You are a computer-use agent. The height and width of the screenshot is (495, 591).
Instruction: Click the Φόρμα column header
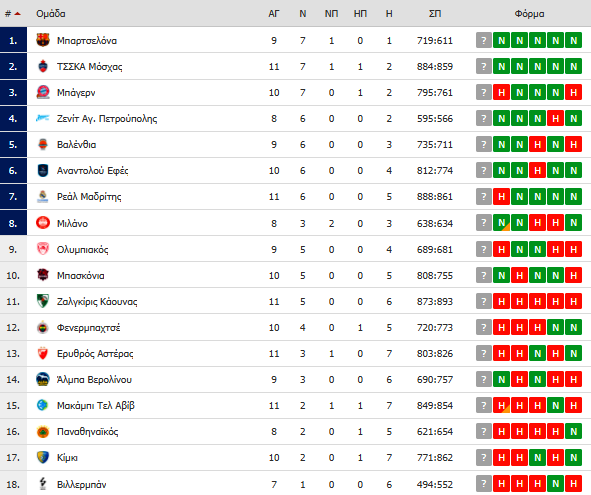[529, 14]
